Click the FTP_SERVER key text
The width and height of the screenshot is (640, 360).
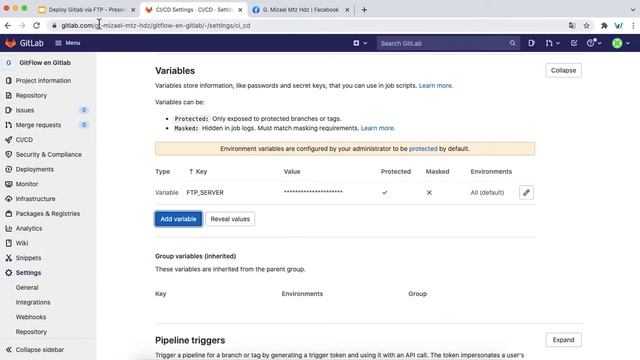(205, 192)
